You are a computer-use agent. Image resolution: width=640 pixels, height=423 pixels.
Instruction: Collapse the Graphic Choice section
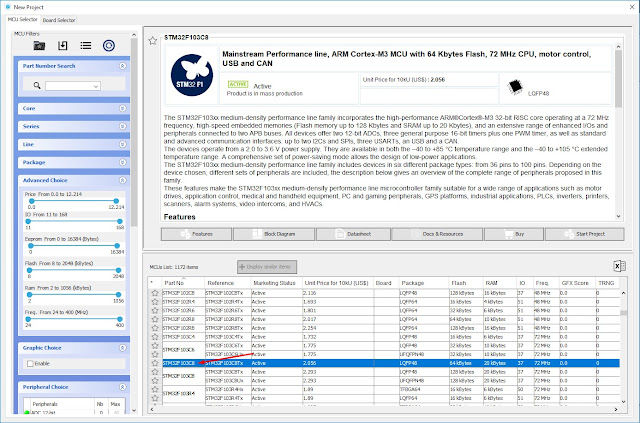(x=122, y=348)
